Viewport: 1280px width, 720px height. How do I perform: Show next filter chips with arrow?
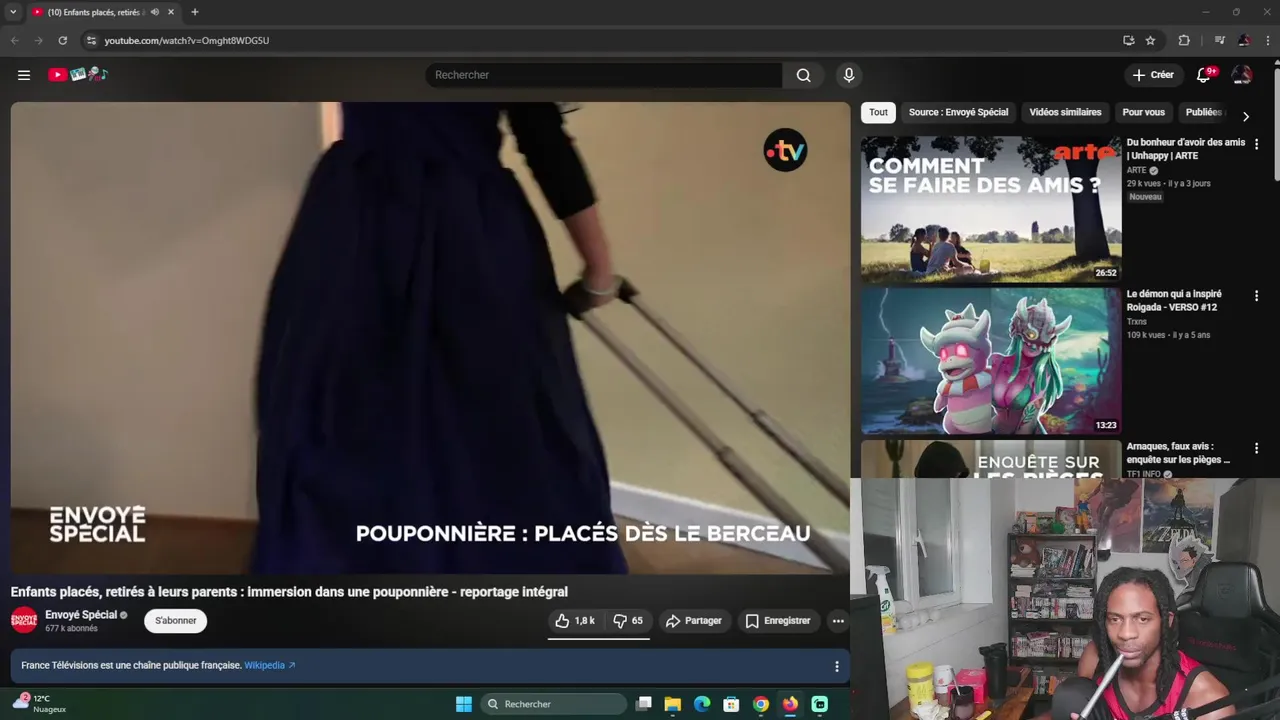pos(1245,116)
